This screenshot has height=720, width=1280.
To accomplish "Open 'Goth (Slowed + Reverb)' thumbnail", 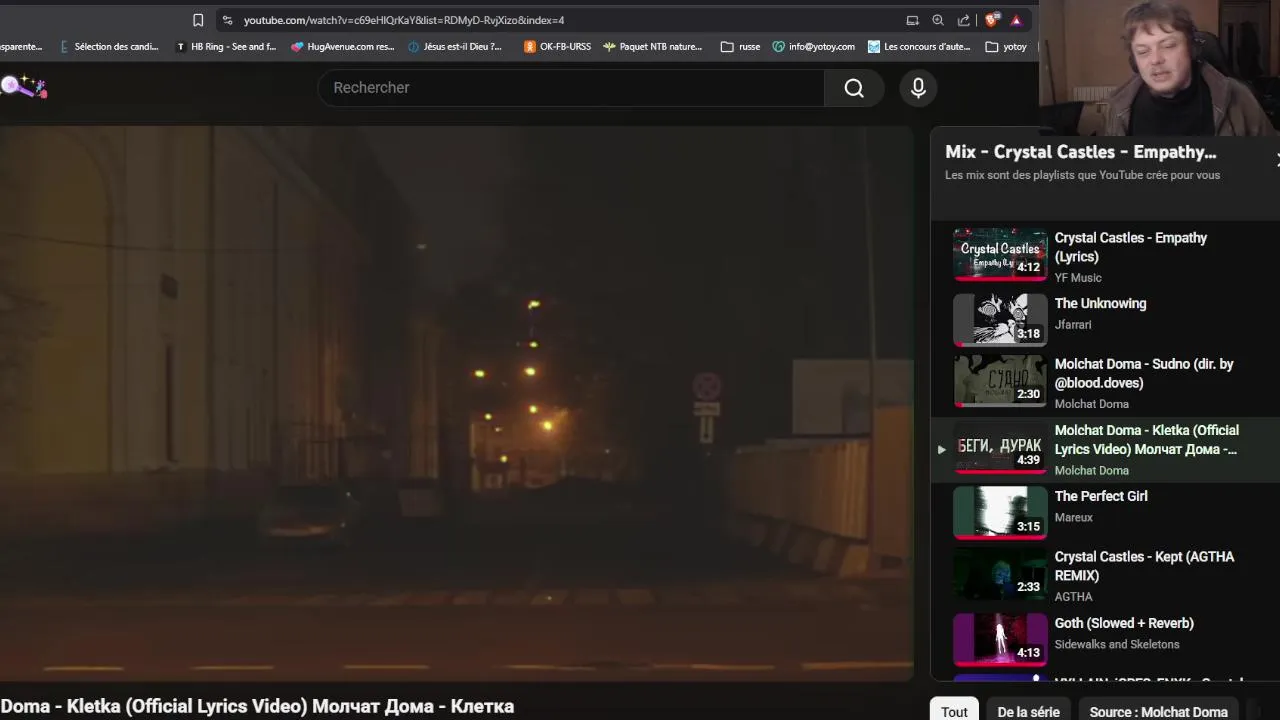I will [x=1000, y=640].
